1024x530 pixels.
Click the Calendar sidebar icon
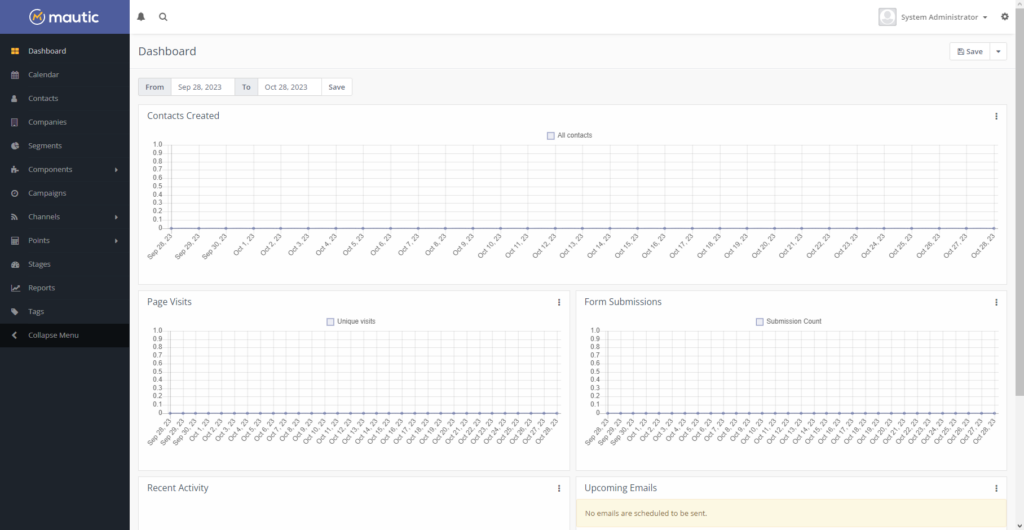pos(15,75)
